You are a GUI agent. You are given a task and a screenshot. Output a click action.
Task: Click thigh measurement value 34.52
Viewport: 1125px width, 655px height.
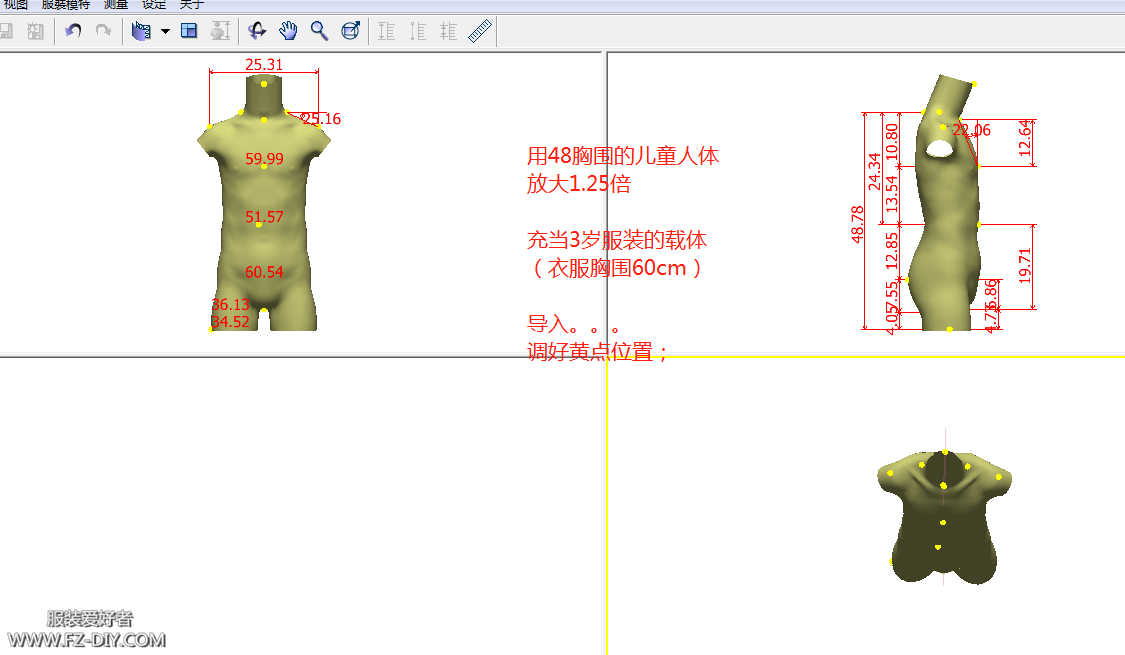click(x=230, y=322)
